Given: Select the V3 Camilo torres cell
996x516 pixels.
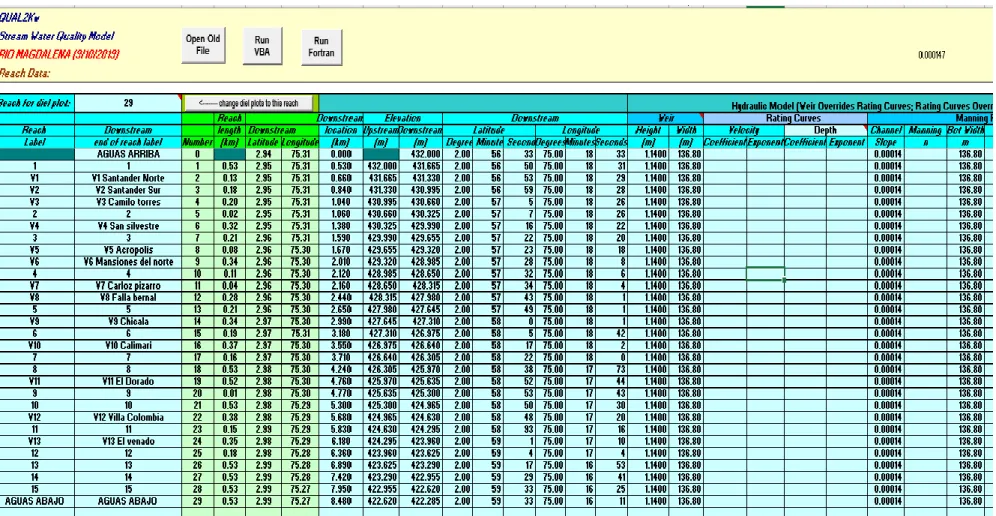Looking at the screenshot, I should [x=128, y=202].
